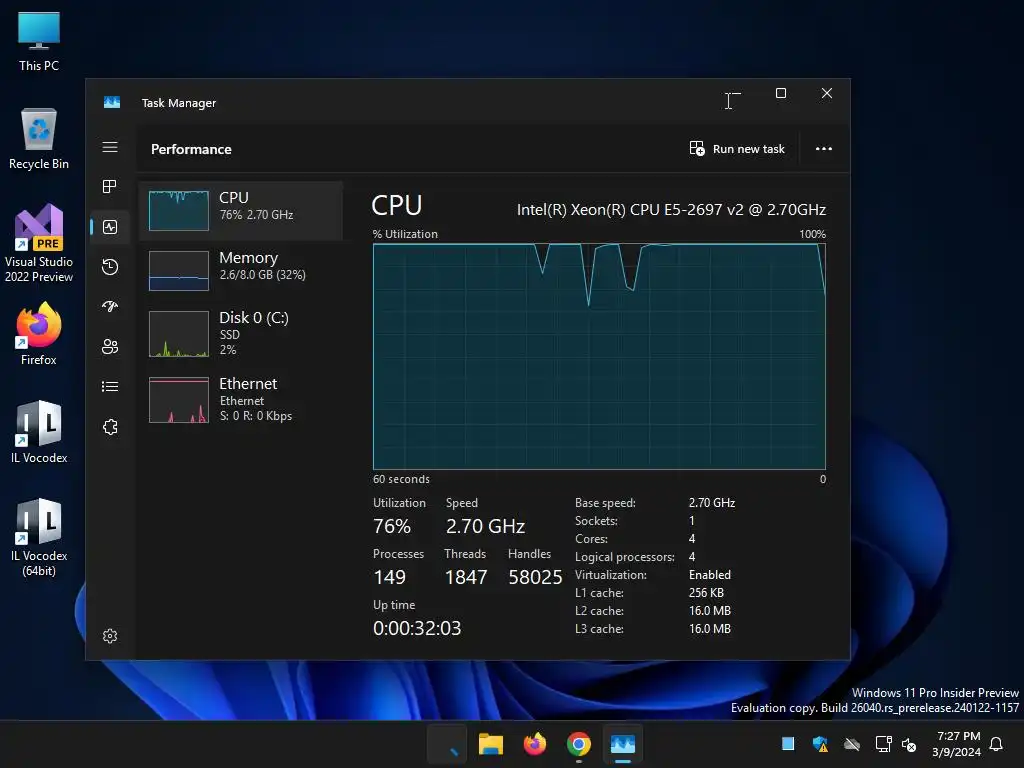Click the Task Manager title bar icon
The width and height of the screenshot is (1024, 768).
click(112, 103)
